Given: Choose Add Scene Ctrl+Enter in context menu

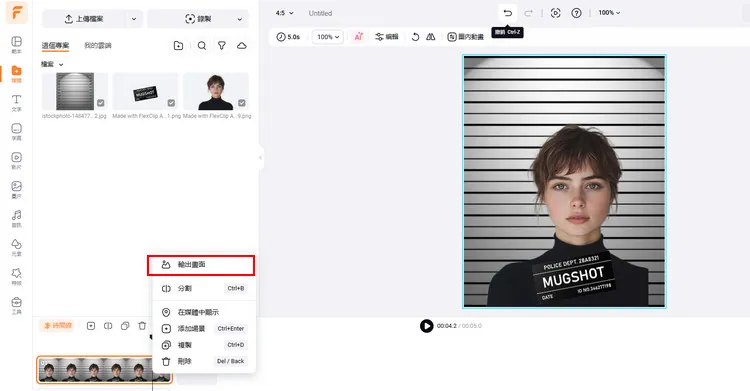Looking at the screenshot, I should [204, 328].
